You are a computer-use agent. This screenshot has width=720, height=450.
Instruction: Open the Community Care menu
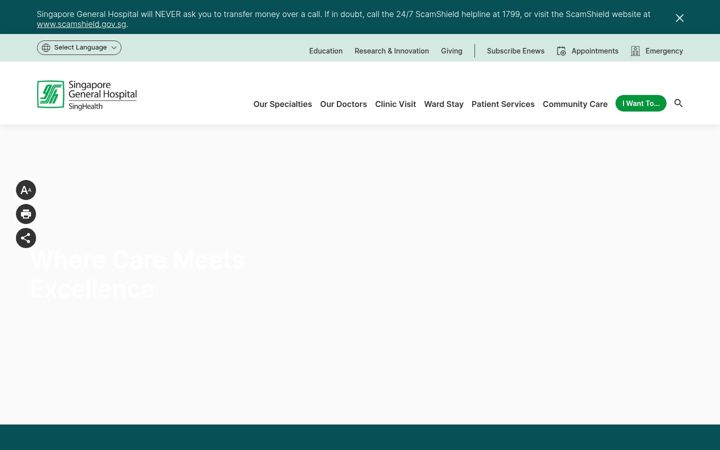(575, 104)
